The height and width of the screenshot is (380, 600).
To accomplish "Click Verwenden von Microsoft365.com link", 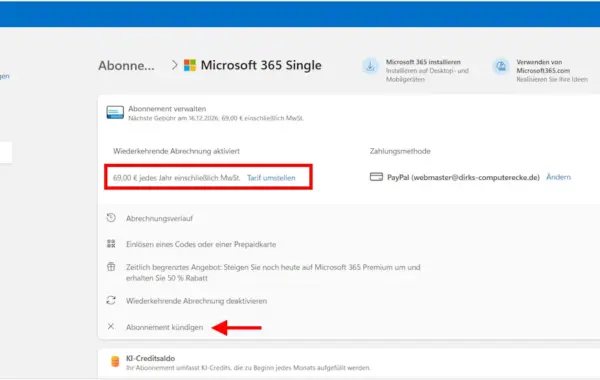I will (x=543, y=66).
